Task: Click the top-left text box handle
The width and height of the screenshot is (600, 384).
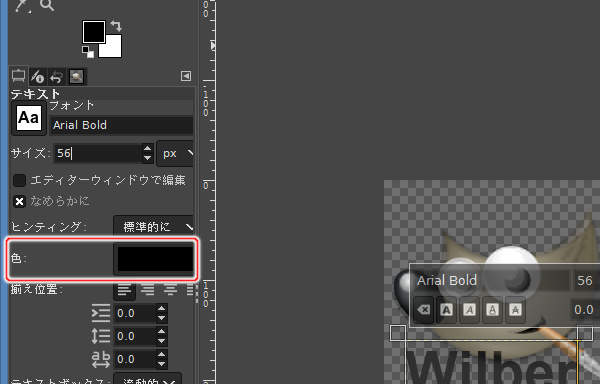Action: point(398,333)
